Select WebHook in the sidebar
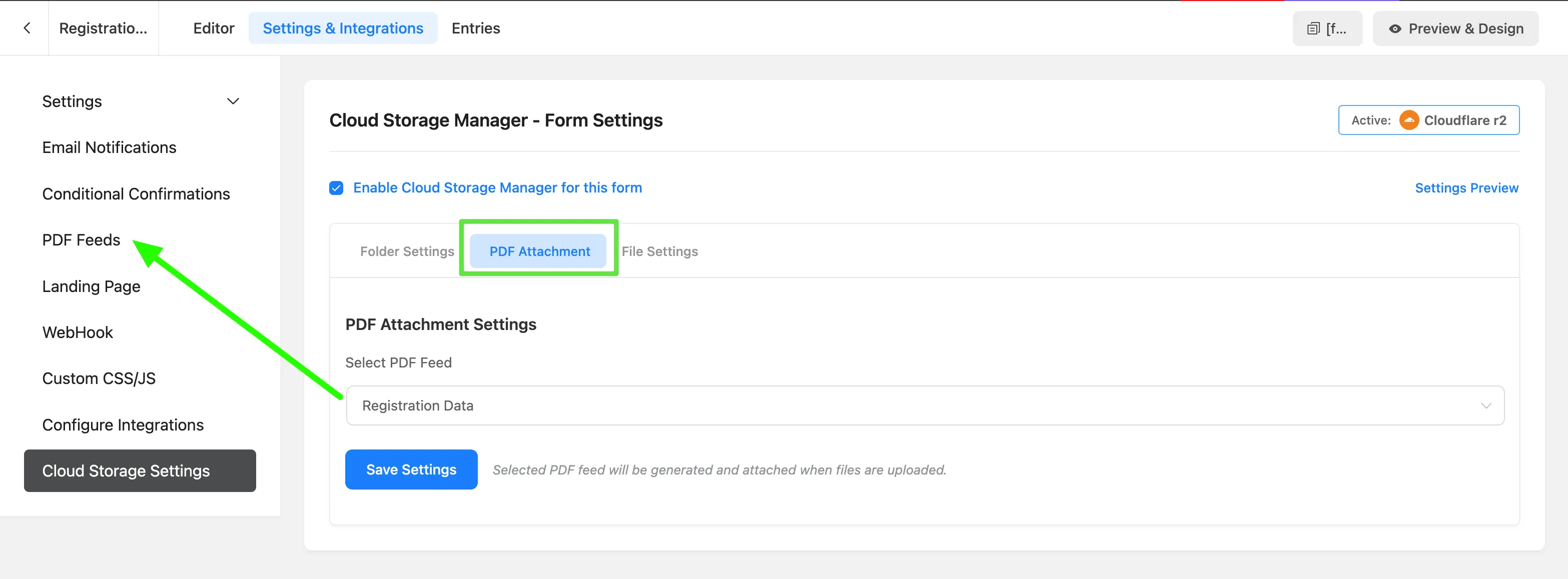This screenshot has height=579, width=1568. pos(78,332)
